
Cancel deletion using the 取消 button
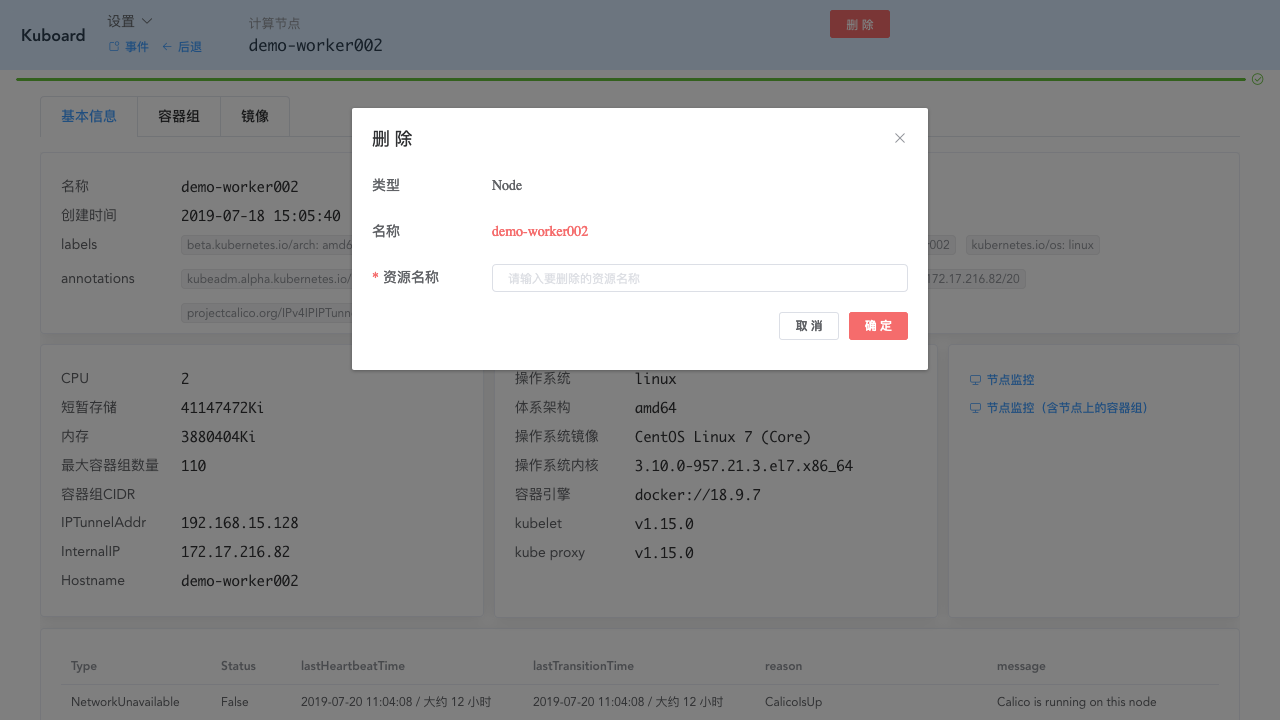click(x=808, y=326)
